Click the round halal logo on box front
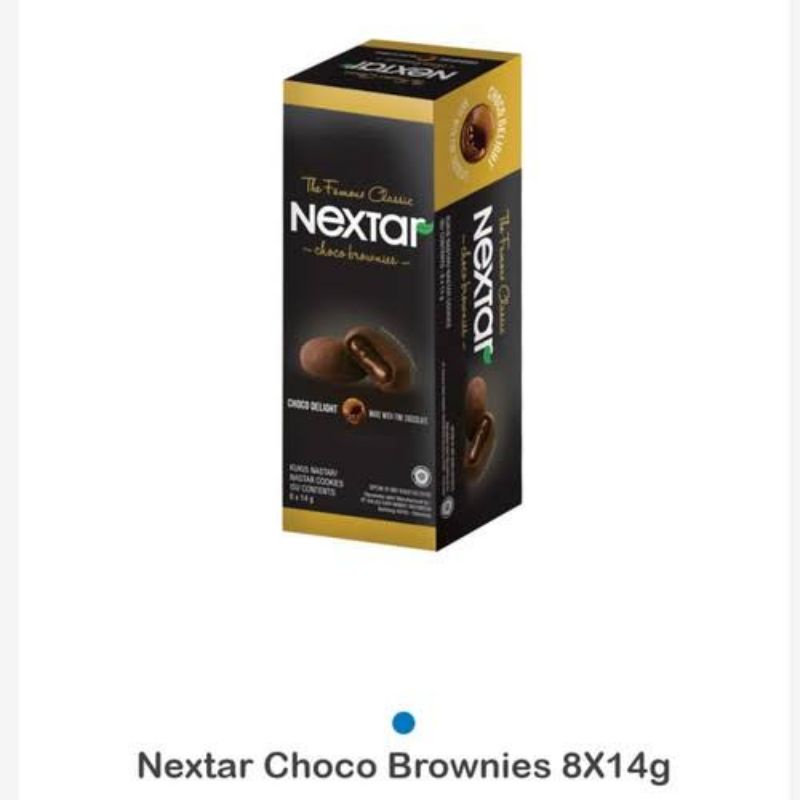 [x=421, y=477]
